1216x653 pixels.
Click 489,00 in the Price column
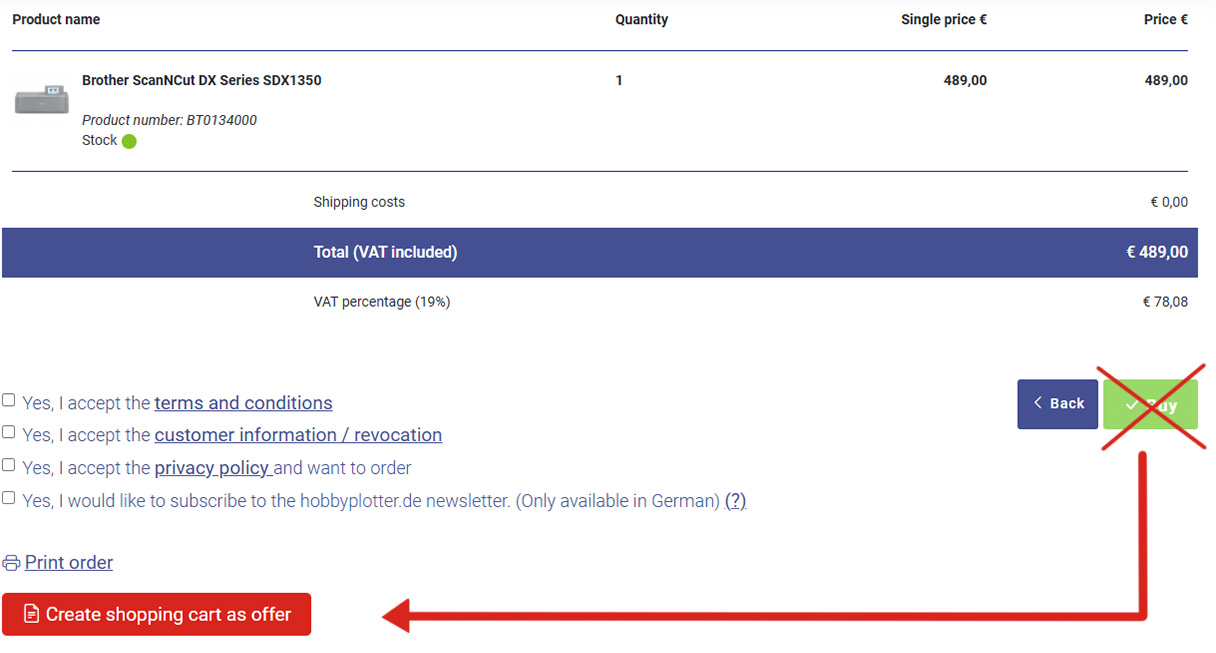coord(1166,80)
